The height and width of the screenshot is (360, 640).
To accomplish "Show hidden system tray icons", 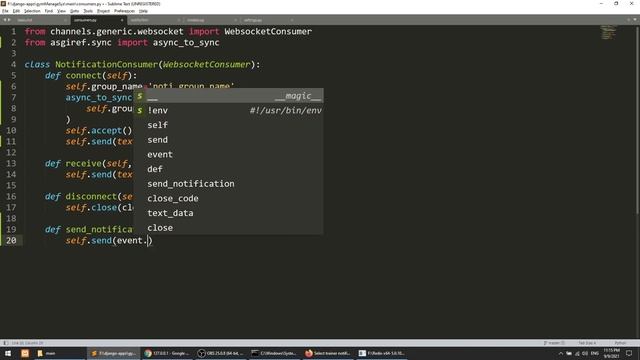I will [560, 353].
